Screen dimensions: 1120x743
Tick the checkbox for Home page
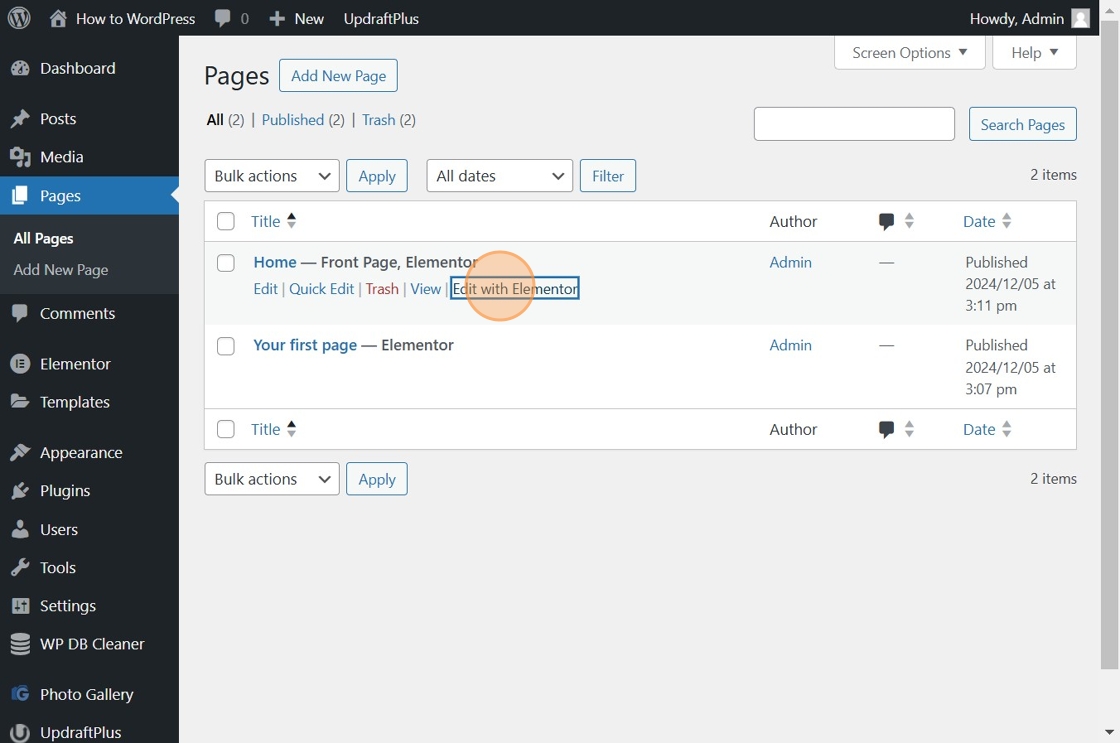(x=226, y=263)
